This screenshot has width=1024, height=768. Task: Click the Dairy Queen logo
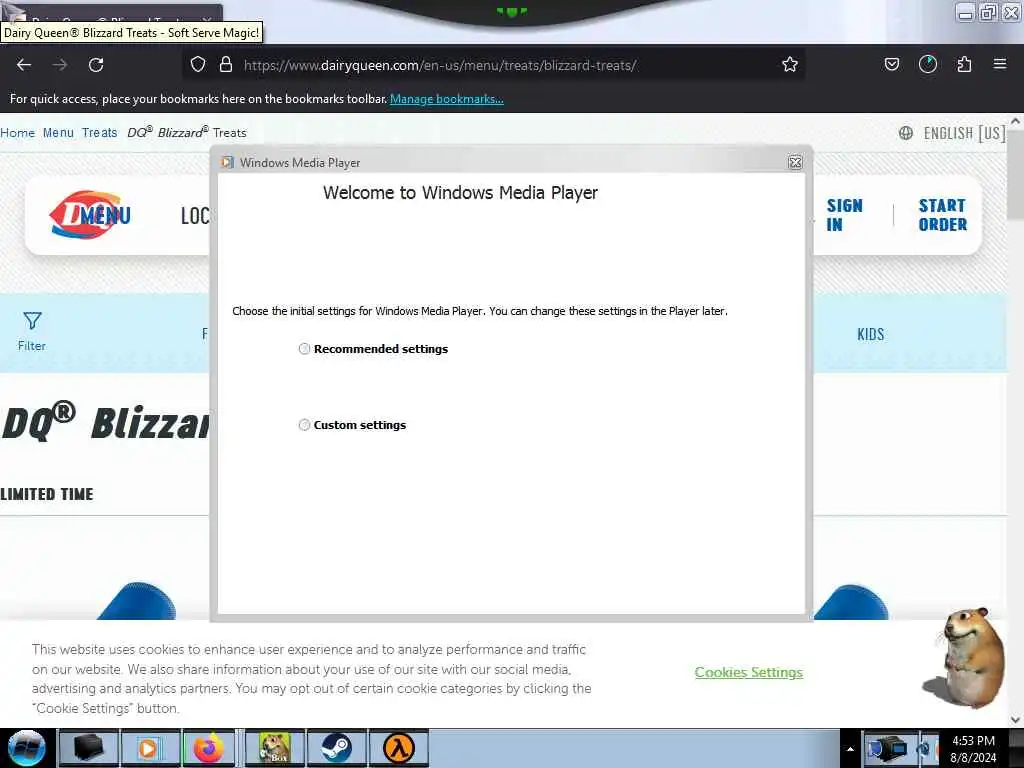pyautogui.click(x=85, y=214)
